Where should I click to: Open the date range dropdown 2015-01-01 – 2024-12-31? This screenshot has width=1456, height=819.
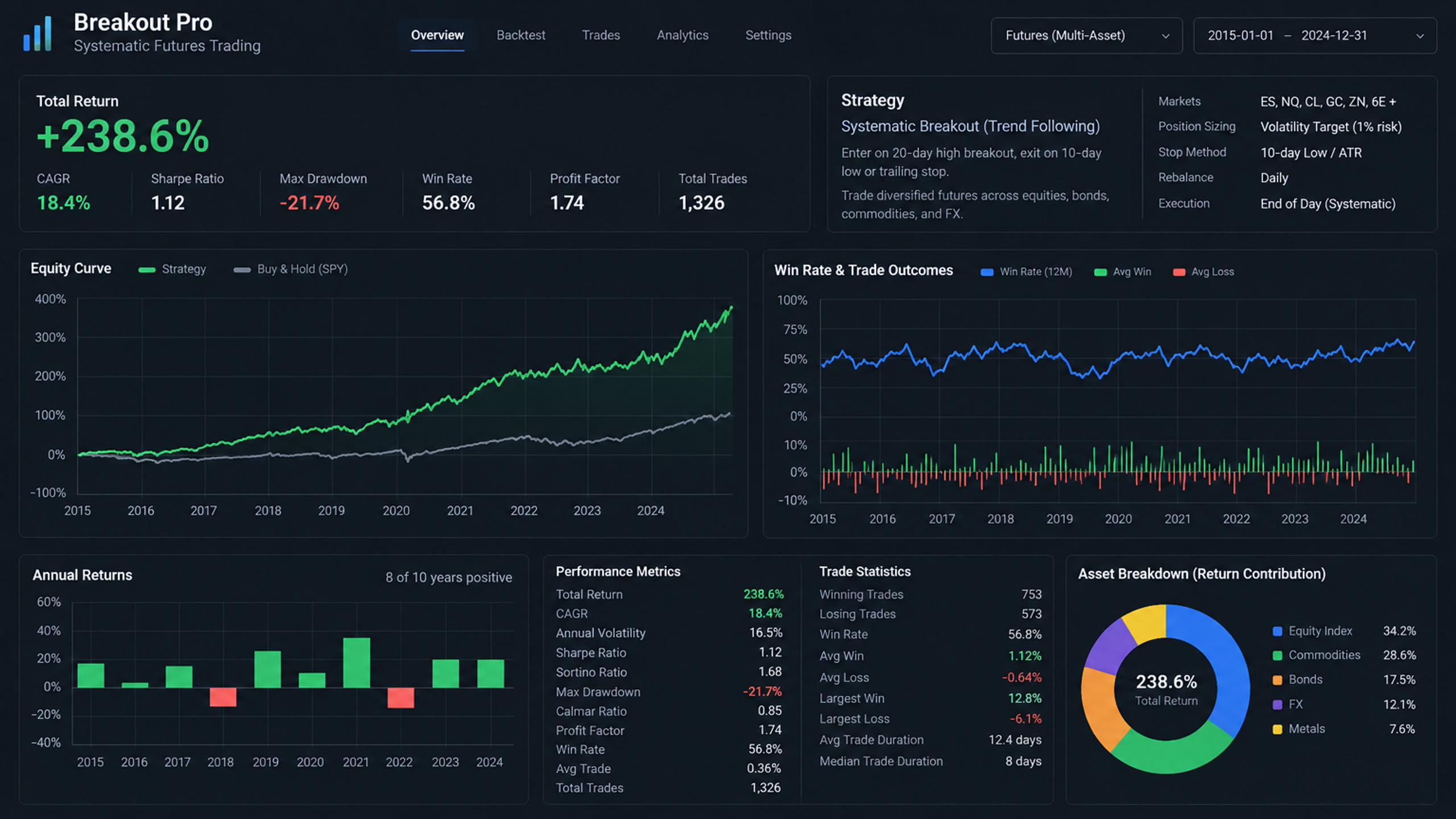coord(1315,36)
